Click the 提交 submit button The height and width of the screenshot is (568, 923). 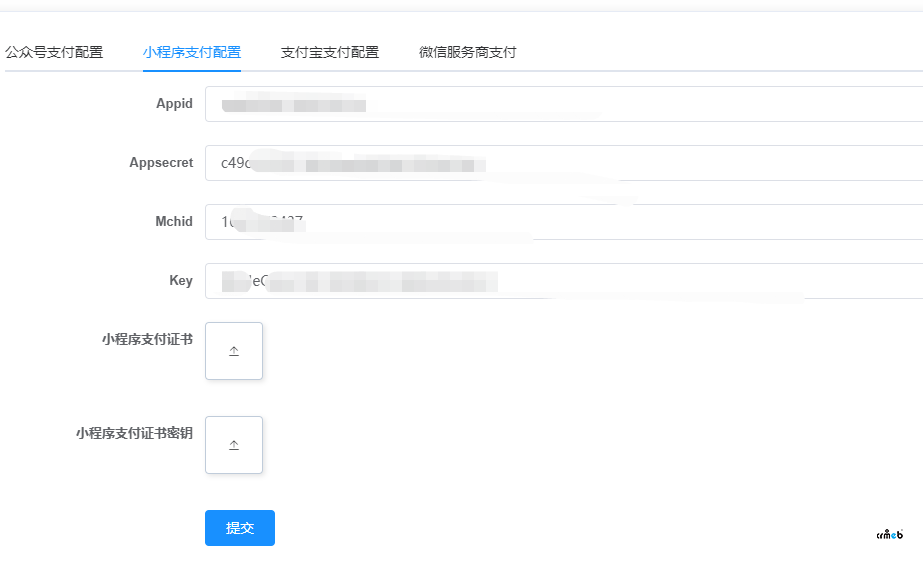240,528
